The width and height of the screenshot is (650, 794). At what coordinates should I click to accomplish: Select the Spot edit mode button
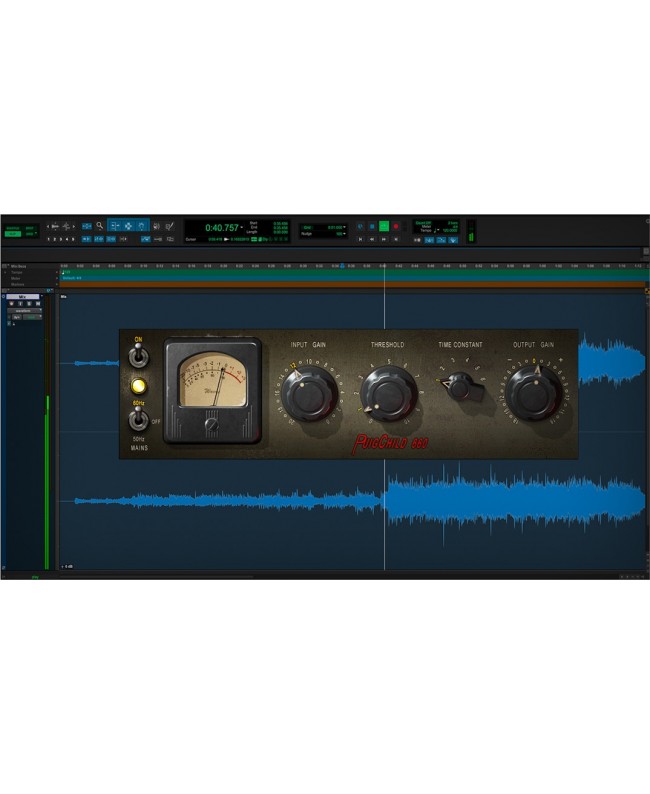pyautogui.click(x=30, y=228)
